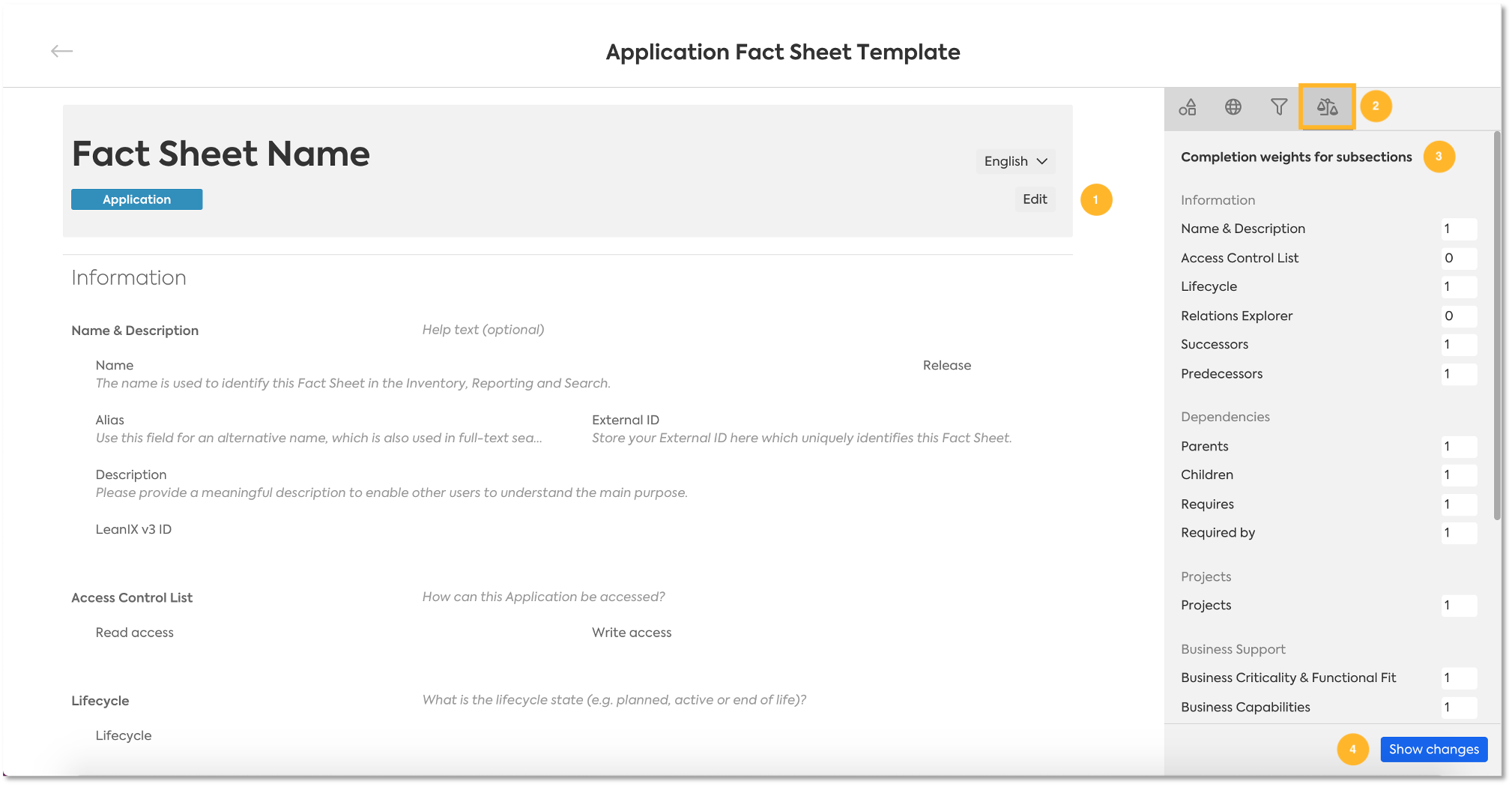Click the lifecycle state help text
The image size is (1512, 787).
614,699
